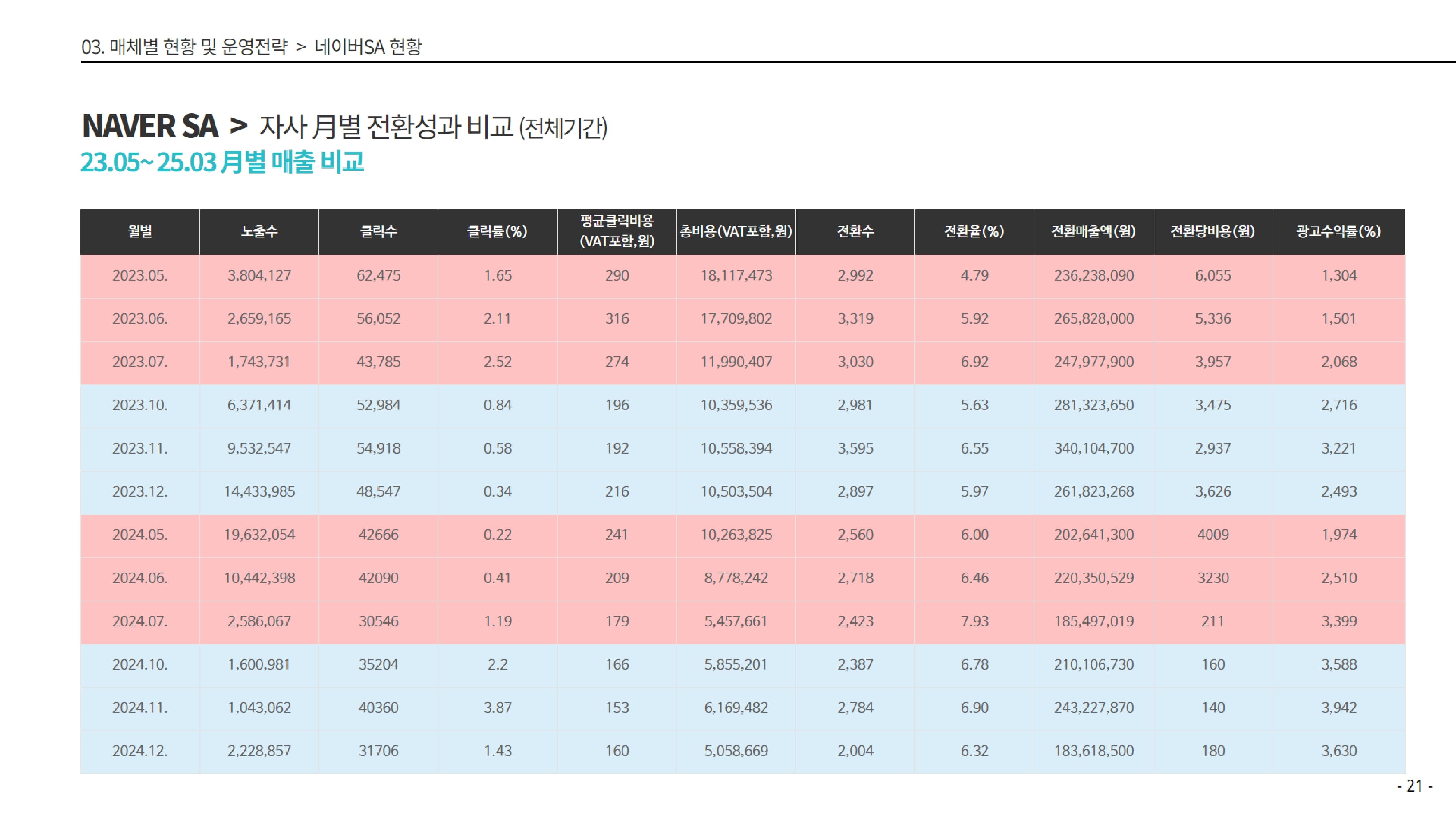1456x819 pixels.
Task: Click average click cost '153'
Action: tap(617, 708)
